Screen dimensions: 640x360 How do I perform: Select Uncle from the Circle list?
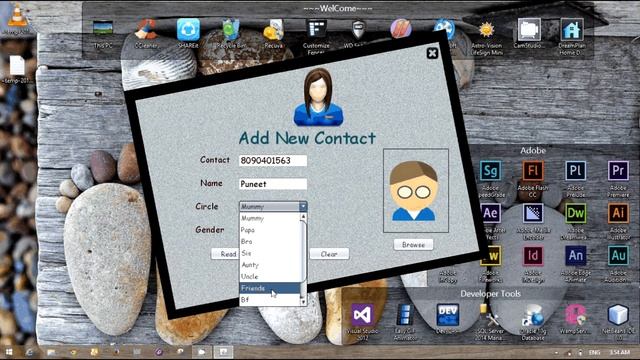270,276
